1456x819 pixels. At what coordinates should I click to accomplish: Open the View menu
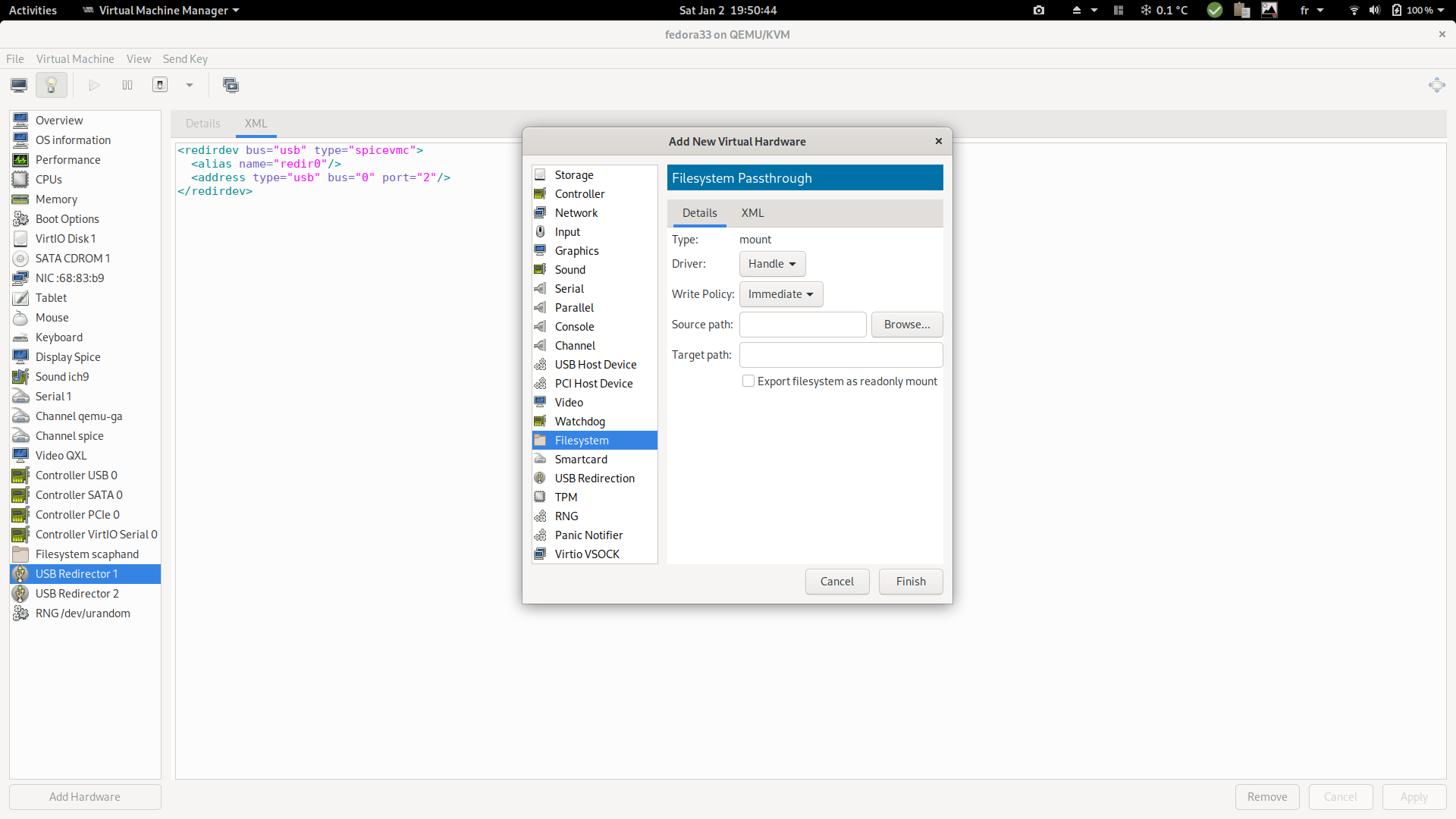point(139,58)
